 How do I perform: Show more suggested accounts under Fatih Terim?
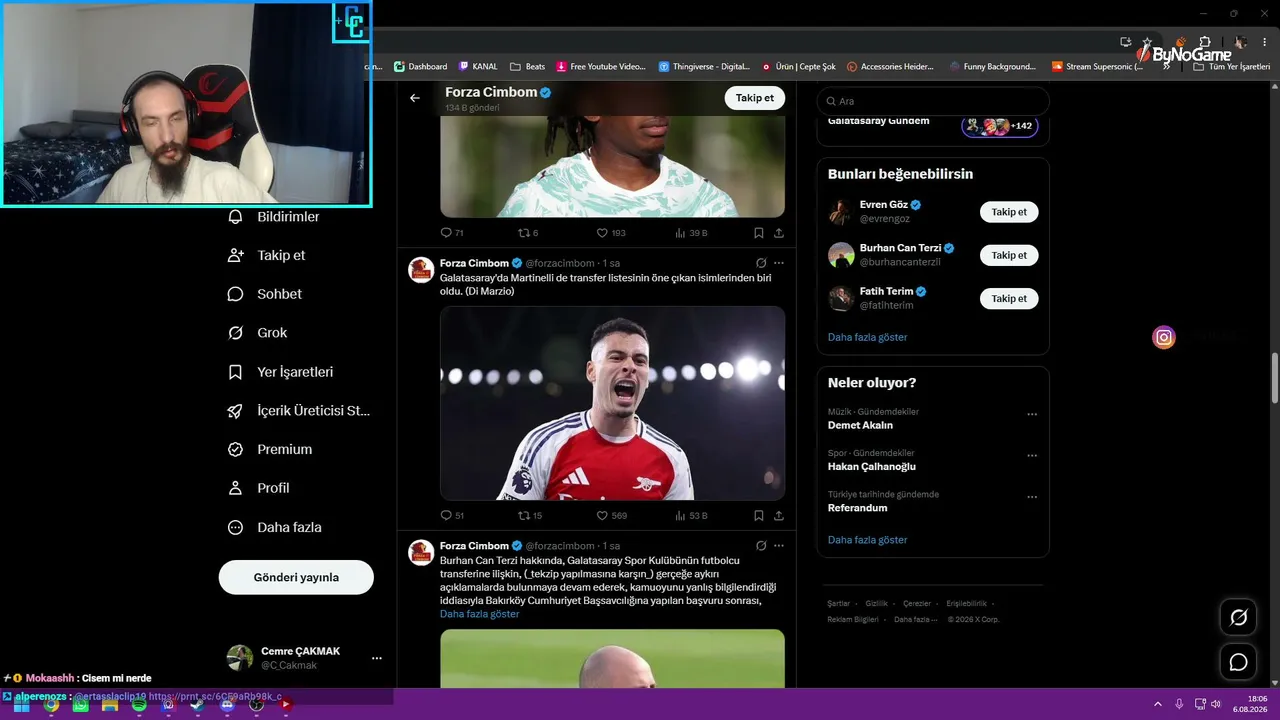pos(868,337)
